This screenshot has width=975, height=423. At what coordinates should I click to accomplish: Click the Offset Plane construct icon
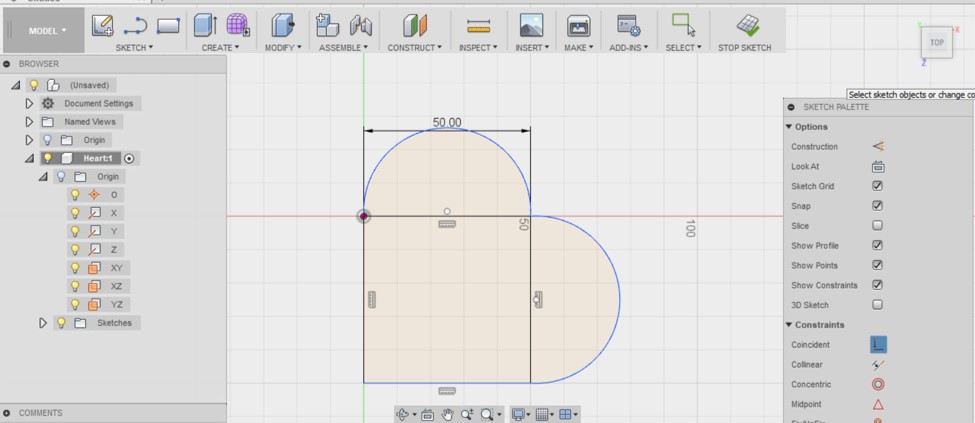click(415, 26)
